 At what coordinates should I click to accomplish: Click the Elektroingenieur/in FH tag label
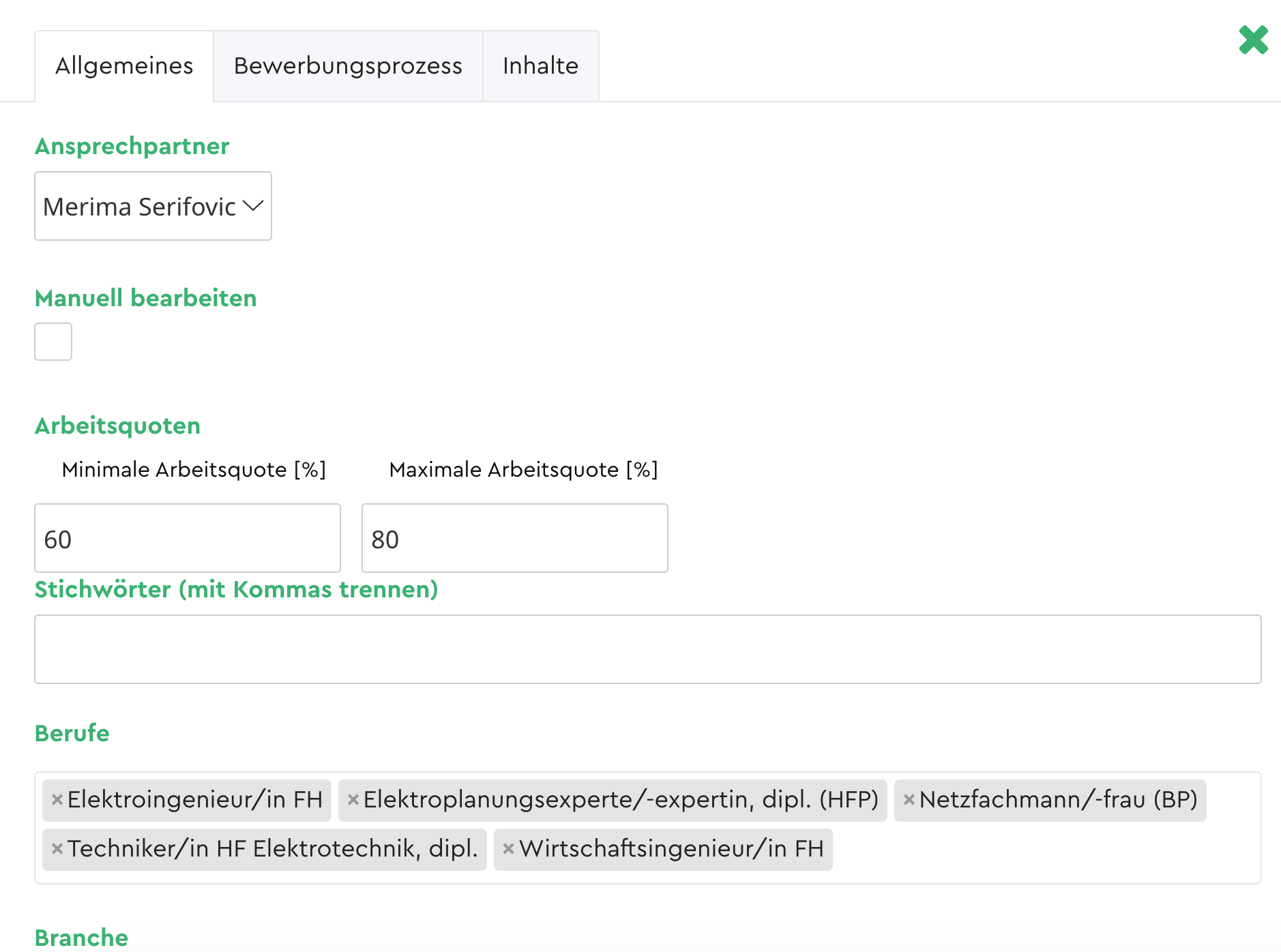[x=194, y=800]
